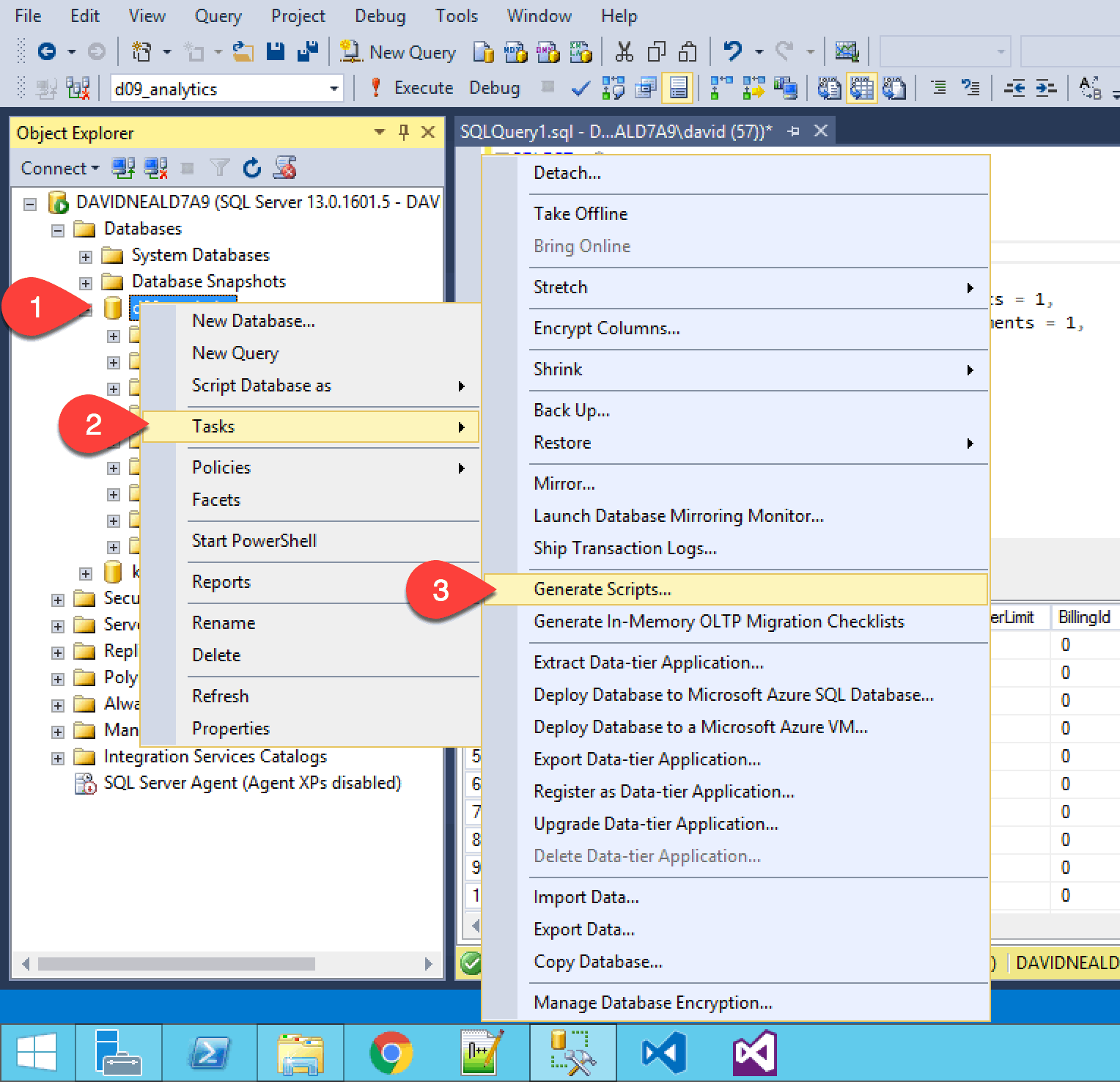
Task: Click the Disconnect icon in Object Explorer
Action: (155, 168)
